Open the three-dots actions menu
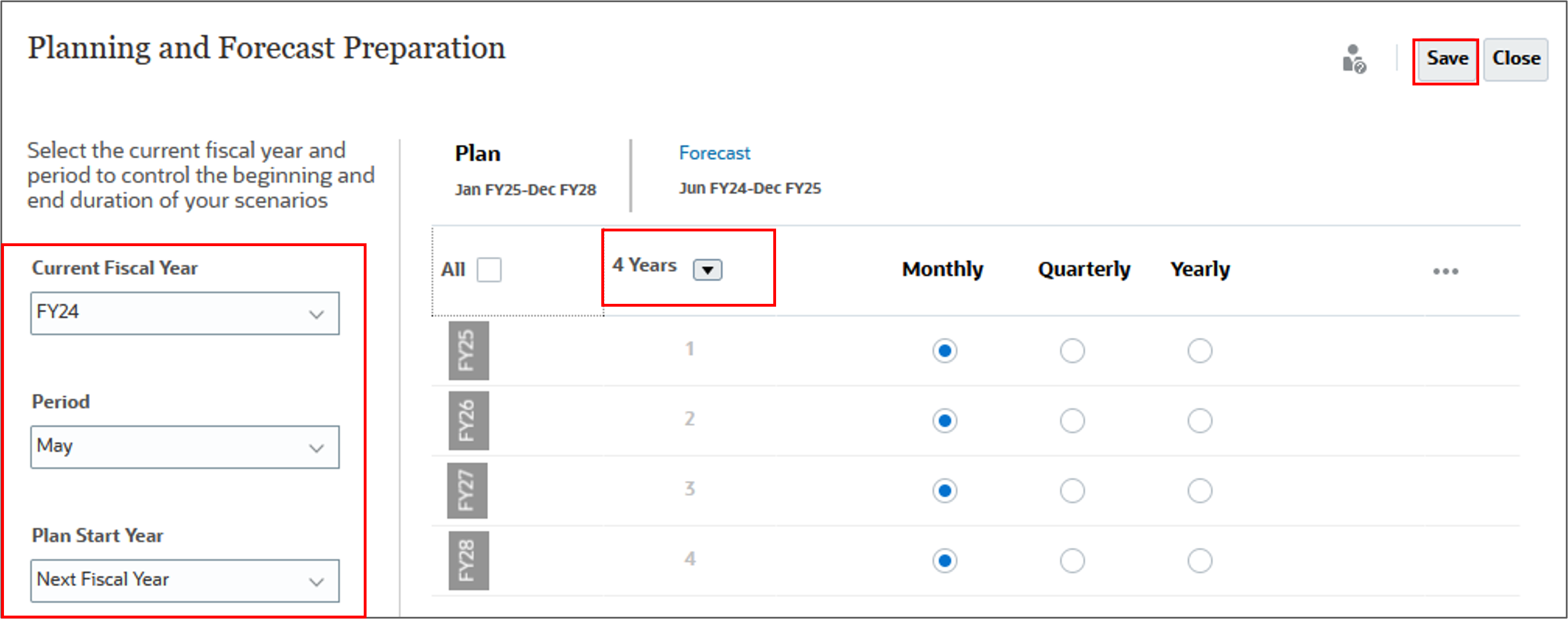 point(1445,271)
